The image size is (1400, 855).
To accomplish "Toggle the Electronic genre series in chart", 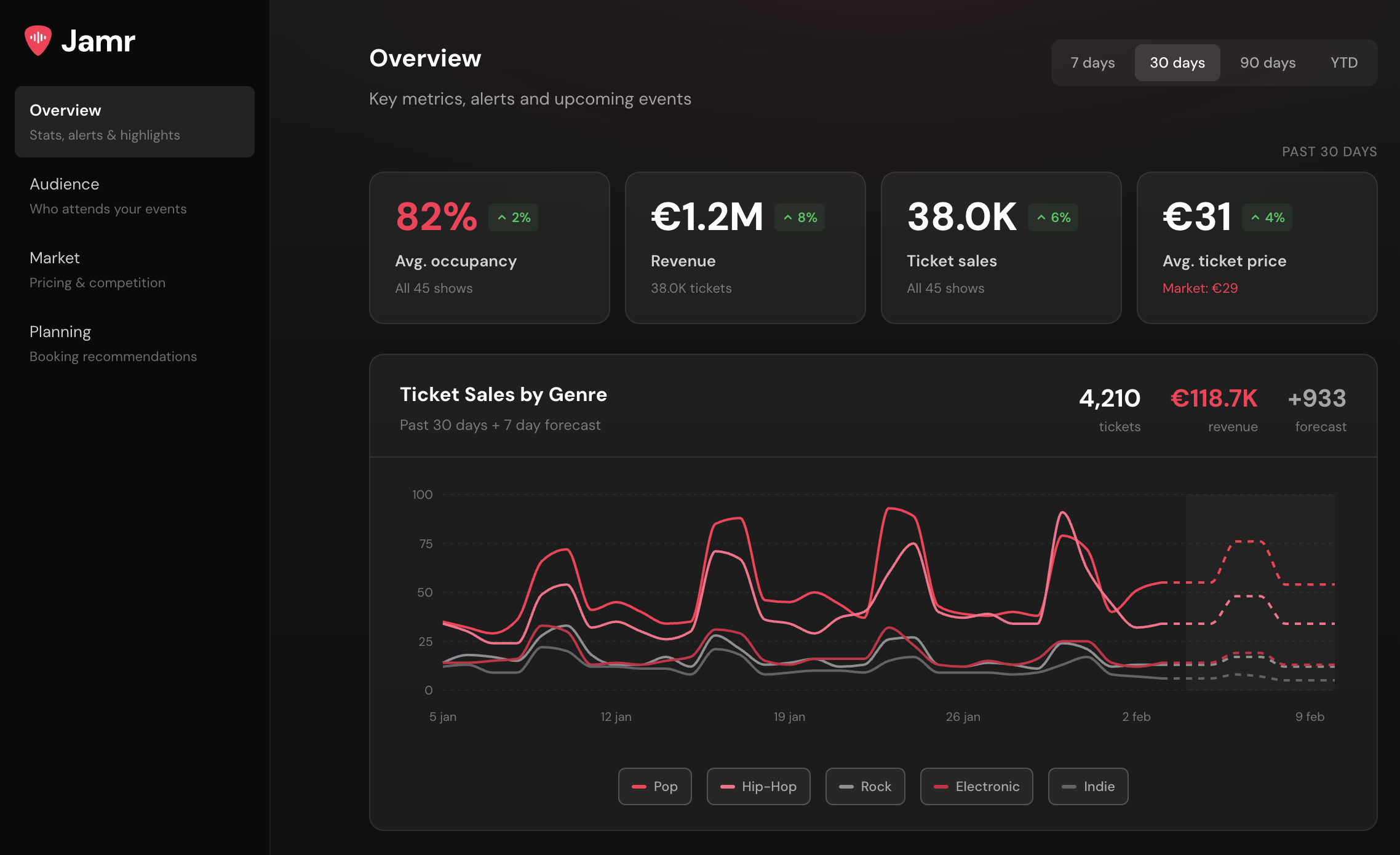I will tap(977, 786).
